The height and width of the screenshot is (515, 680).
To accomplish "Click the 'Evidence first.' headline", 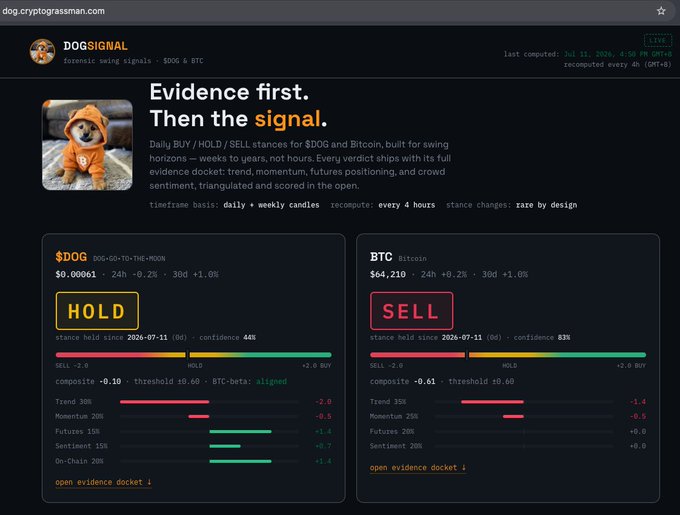I will [x=229, y=92].
